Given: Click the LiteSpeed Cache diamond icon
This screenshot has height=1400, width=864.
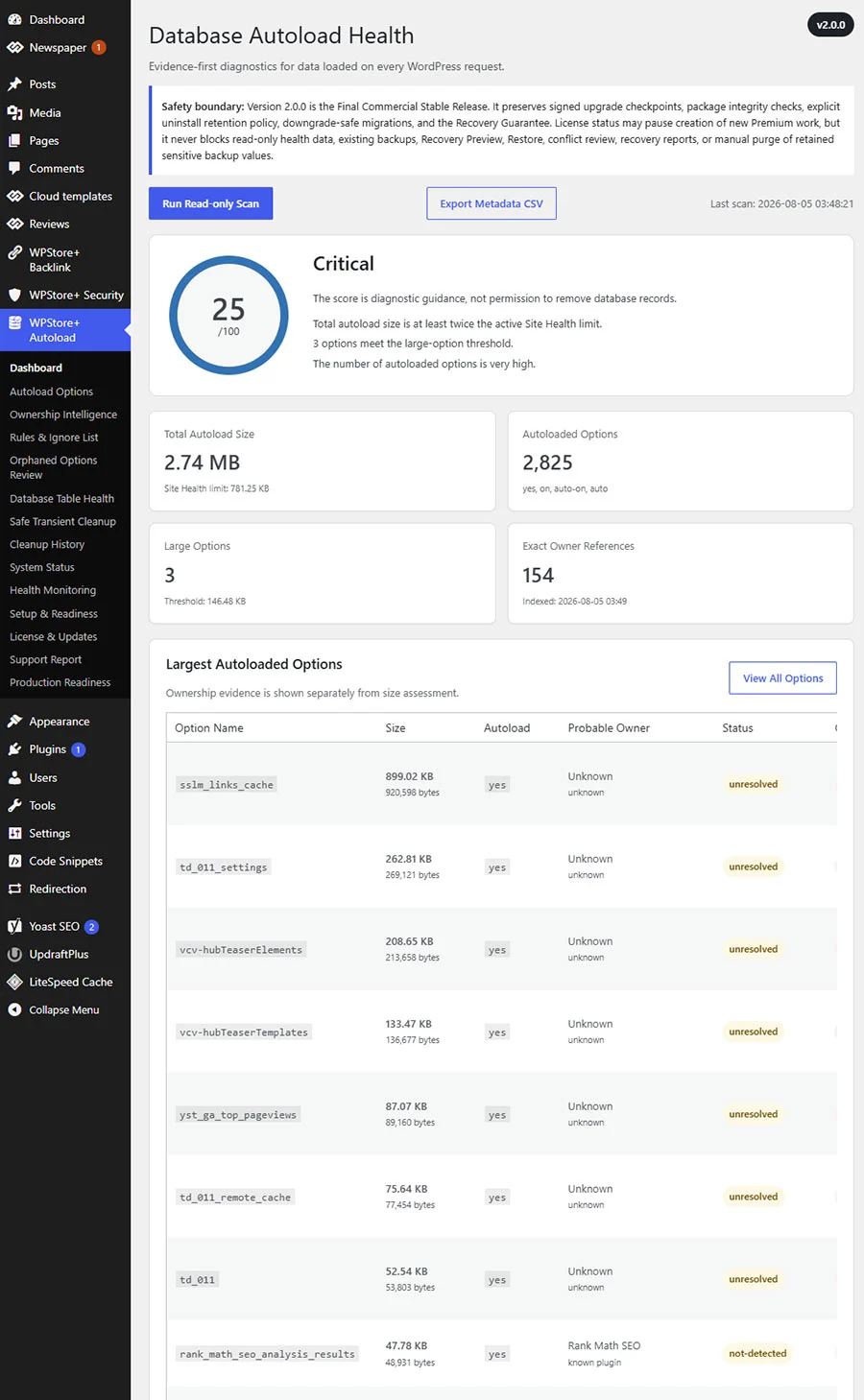Looking at the screenshot, I should tap(14, 982).
